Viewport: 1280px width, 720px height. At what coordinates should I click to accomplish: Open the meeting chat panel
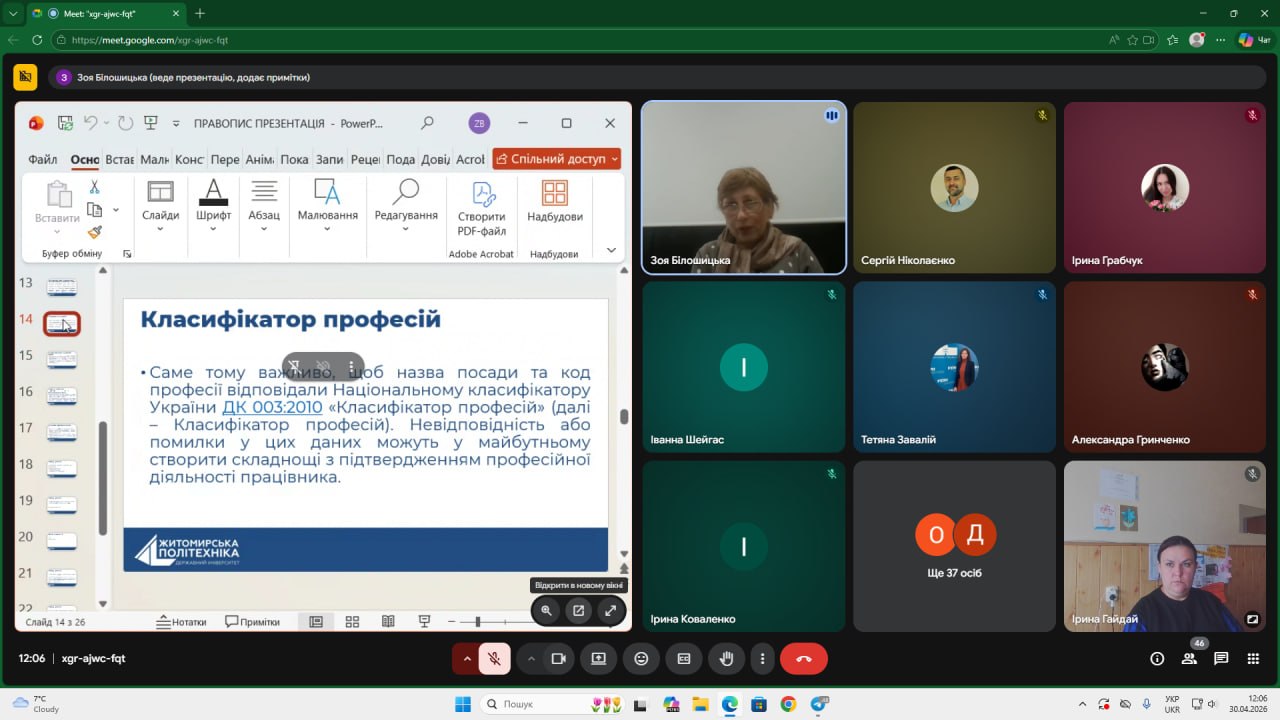pyautogui.click(x=1221, y=659)
